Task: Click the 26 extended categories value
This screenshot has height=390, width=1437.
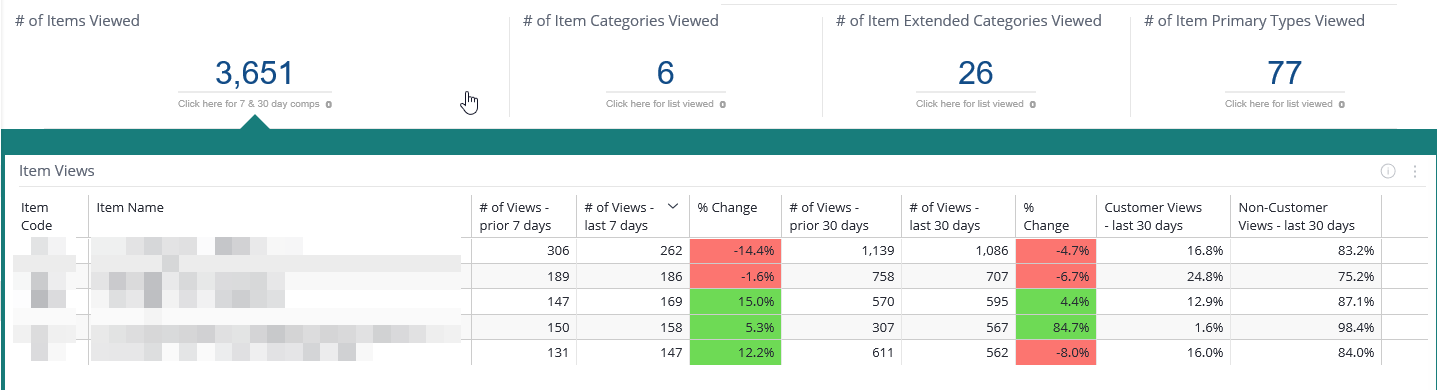Action: click(976, 73)
